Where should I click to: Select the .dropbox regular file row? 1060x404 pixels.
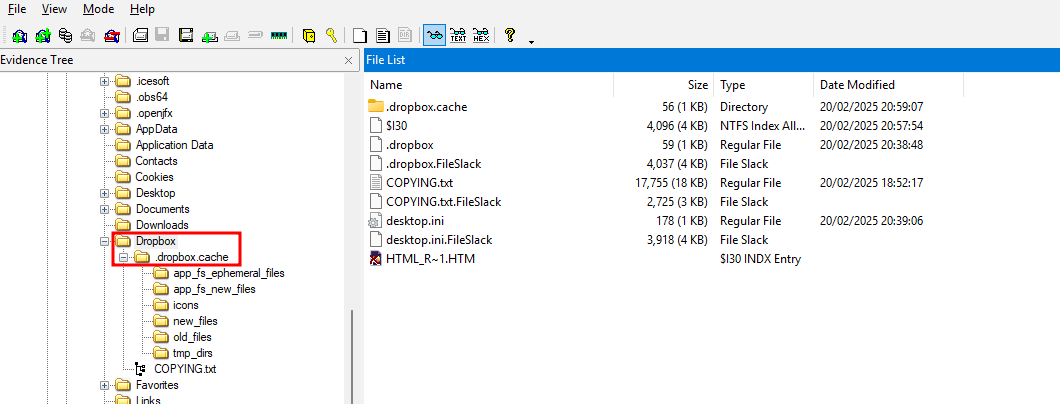click(x=410, y=145)
